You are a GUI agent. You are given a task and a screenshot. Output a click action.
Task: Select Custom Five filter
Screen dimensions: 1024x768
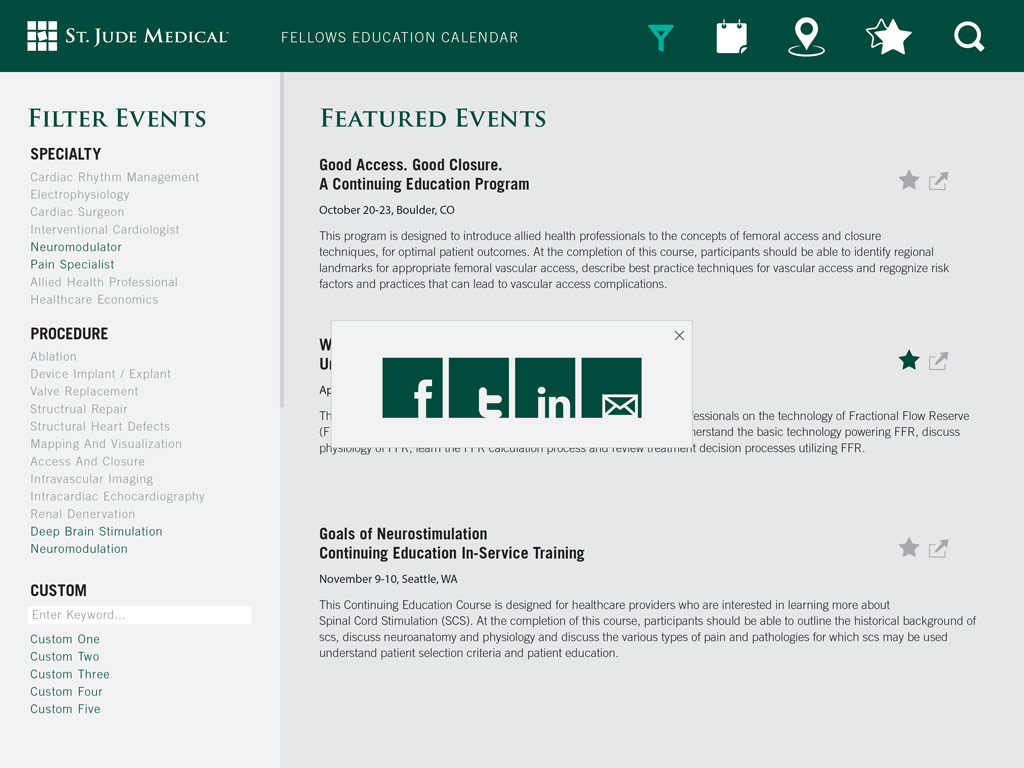point(65,709)
